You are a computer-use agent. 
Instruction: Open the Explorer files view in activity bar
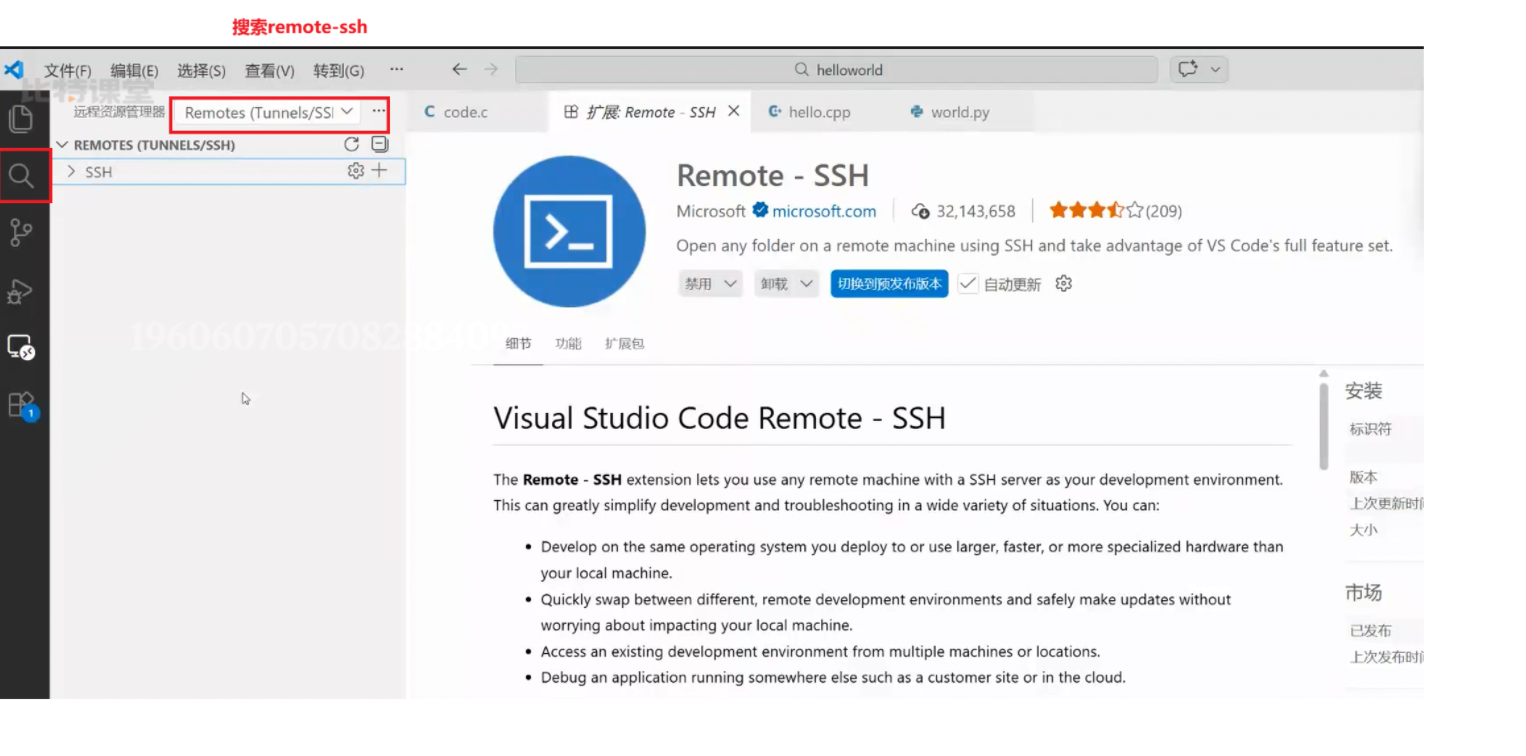point(21,119)
